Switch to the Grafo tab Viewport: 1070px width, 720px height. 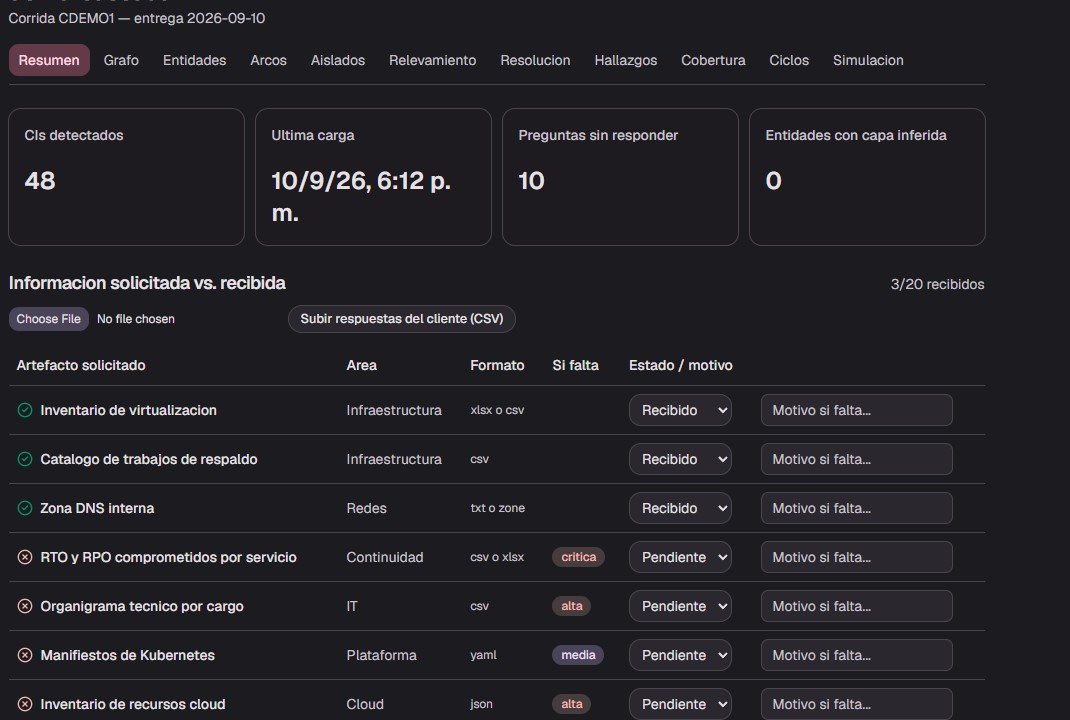pyautogui.click(x=121, y=60)
